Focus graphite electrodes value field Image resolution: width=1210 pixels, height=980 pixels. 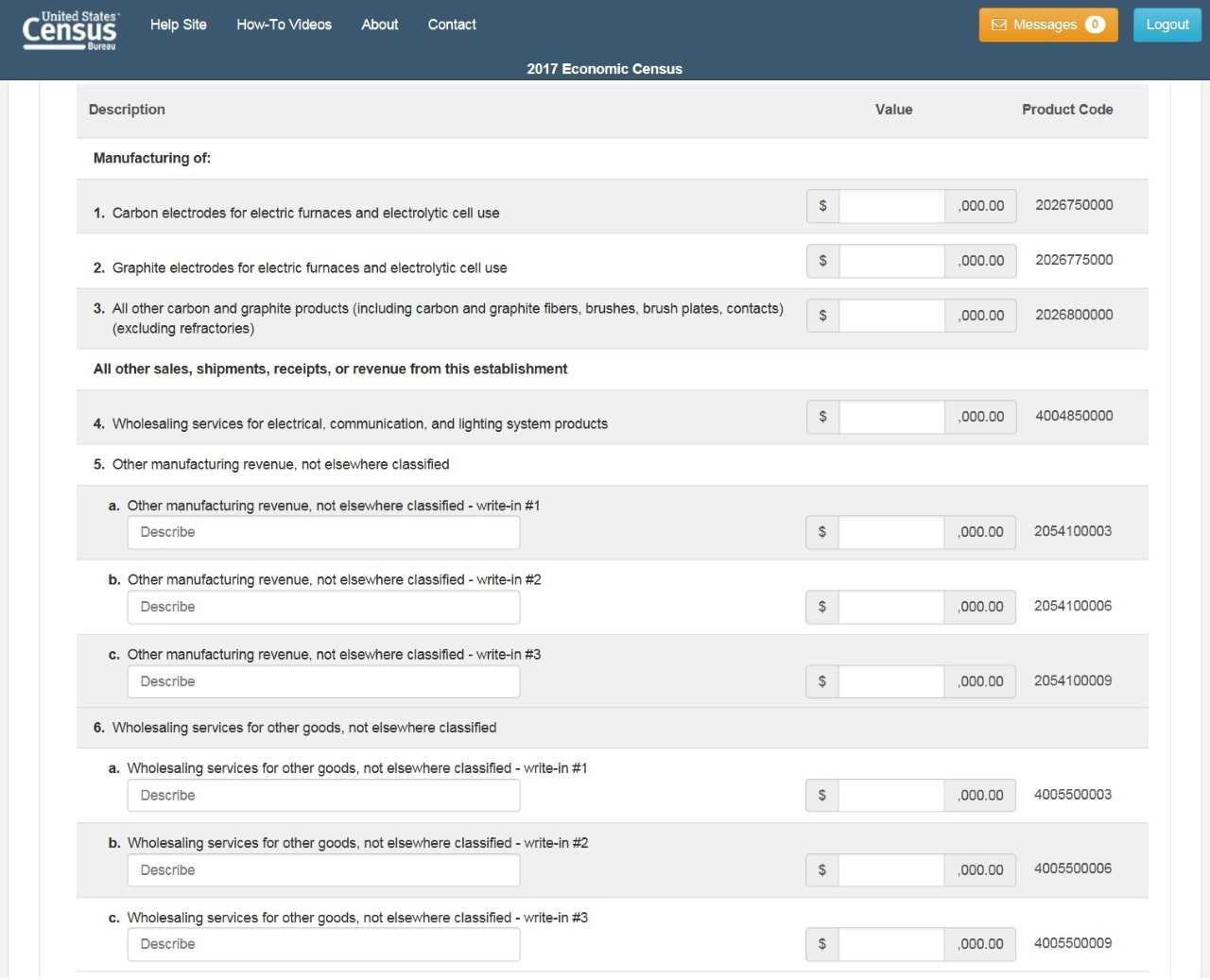pos(890,261)
